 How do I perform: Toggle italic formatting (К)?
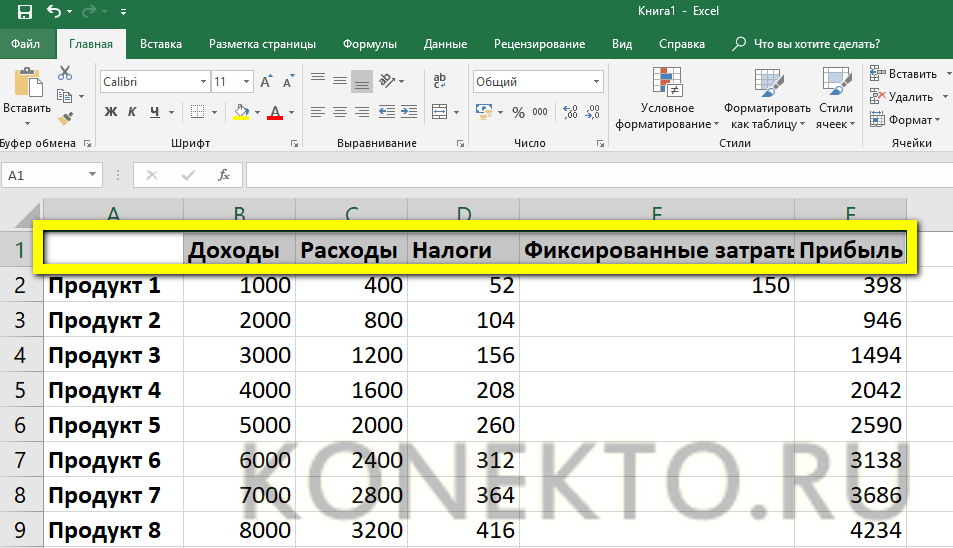(x=133, y=112)
